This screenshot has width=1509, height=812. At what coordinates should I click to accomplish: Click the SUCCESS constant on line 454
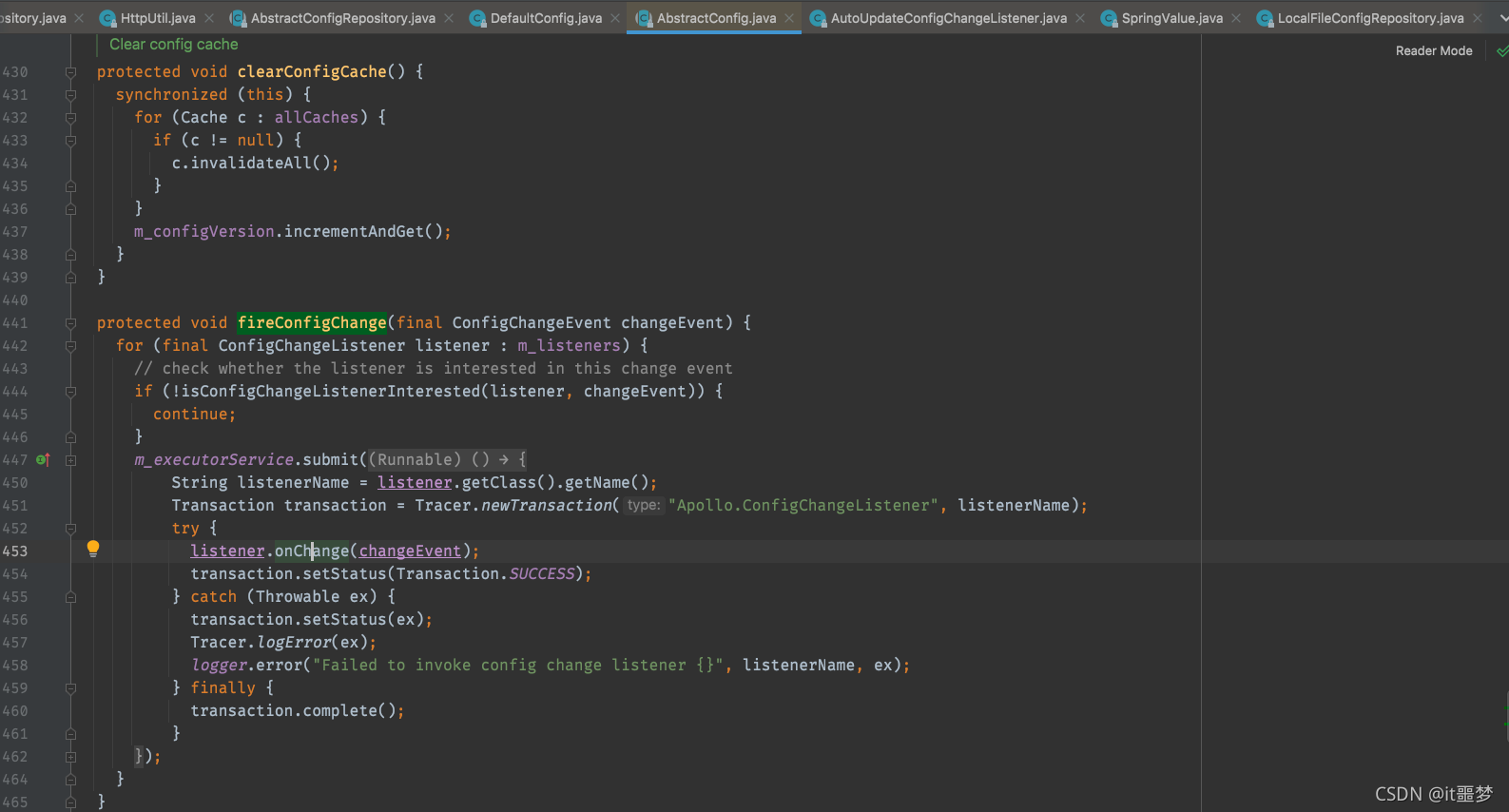coord(542,574)
